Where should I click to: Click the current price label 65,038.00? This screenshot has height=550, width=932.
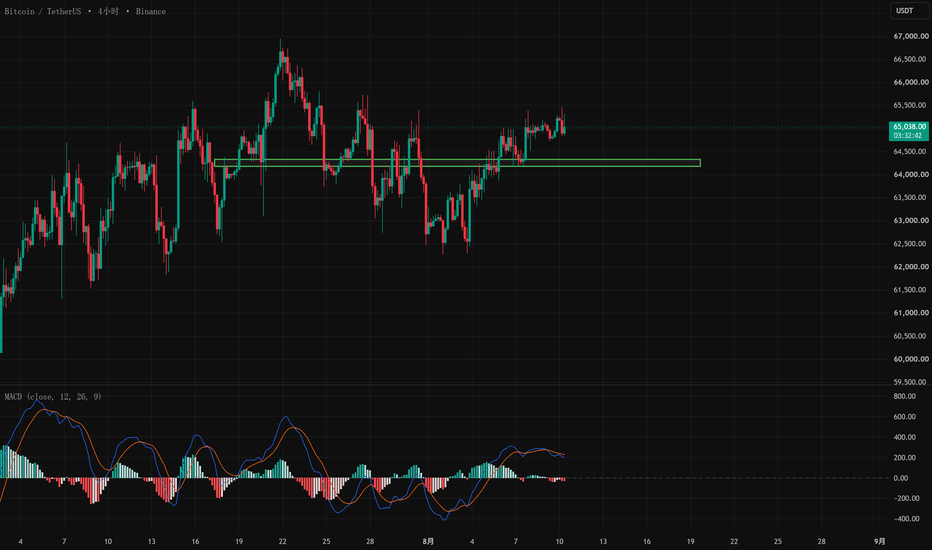(x=909, y=127)
